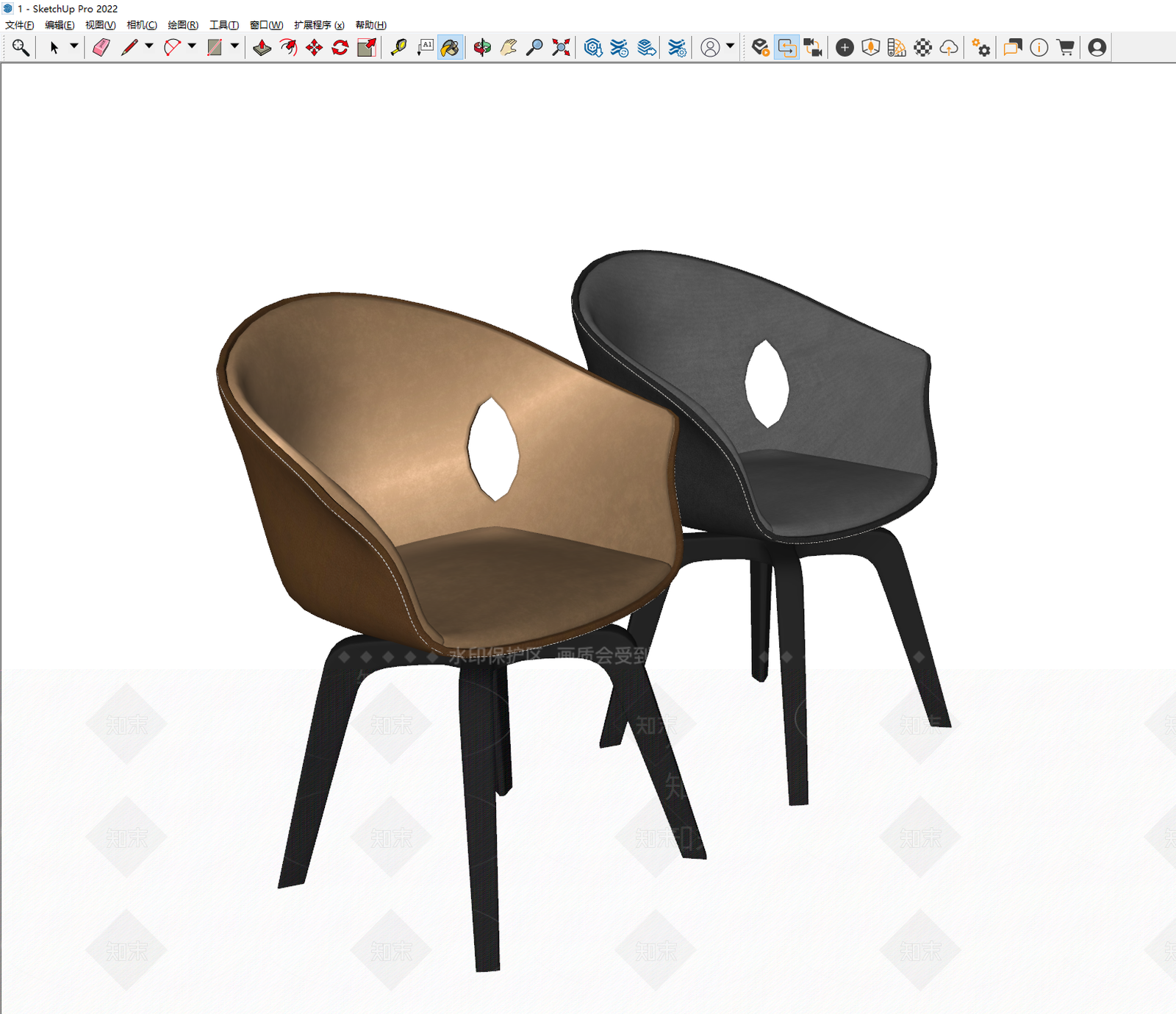The width and height of the screenshot is (1176, 1014).
Task: Open the Extension Manager icon
Action: coord(677,48)
